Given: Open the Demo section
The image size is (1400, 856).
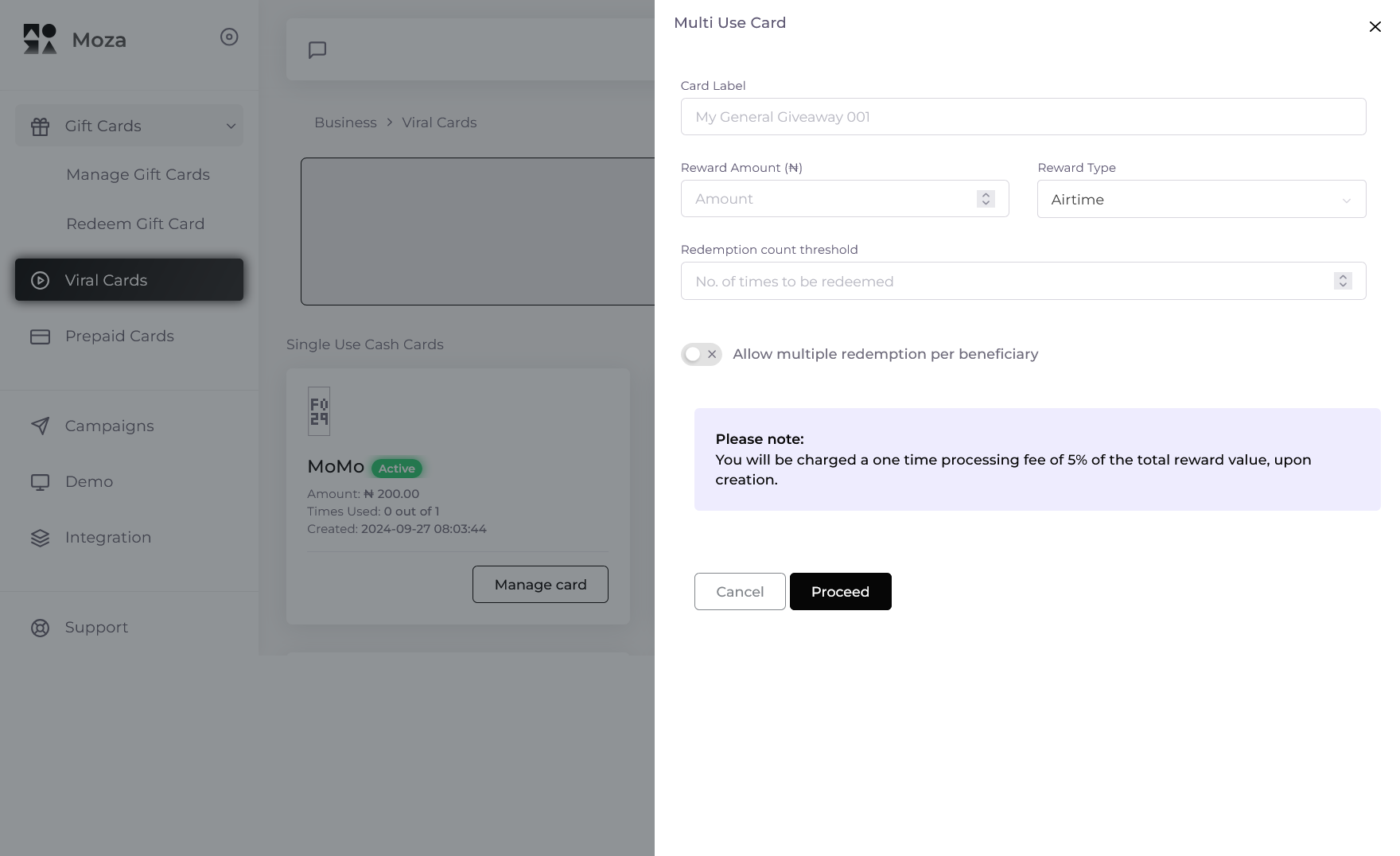Looking at the screenshot, I should [x=88, y=481].
